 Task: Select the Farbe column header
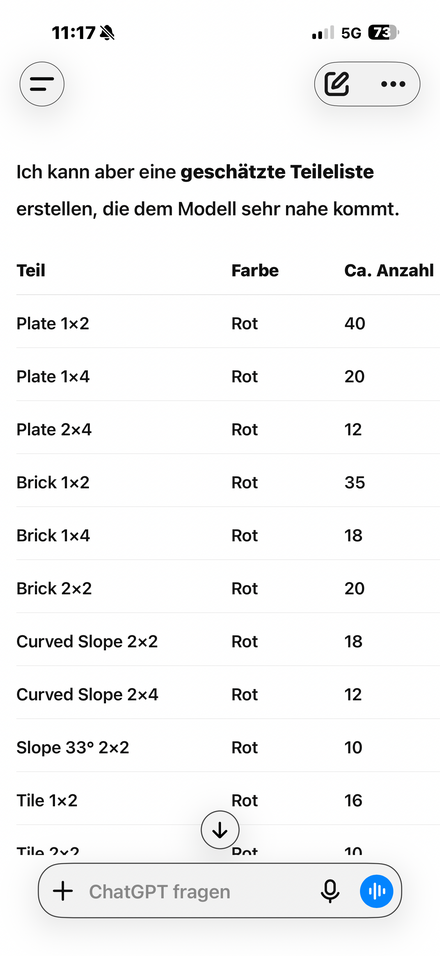(255, 270)
